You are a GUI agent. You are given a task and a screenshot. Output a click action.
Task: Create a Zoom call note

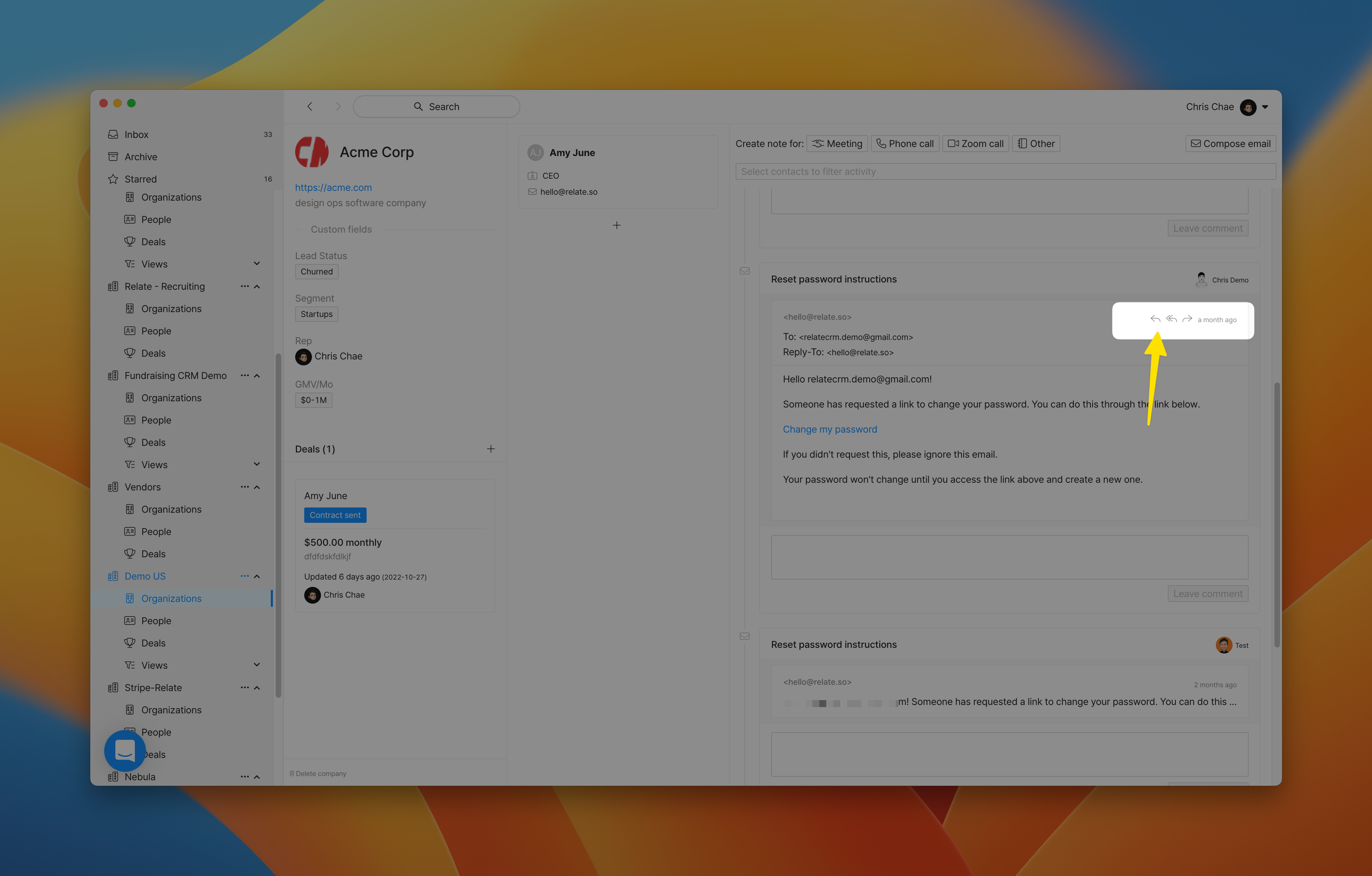click(975, 143)
